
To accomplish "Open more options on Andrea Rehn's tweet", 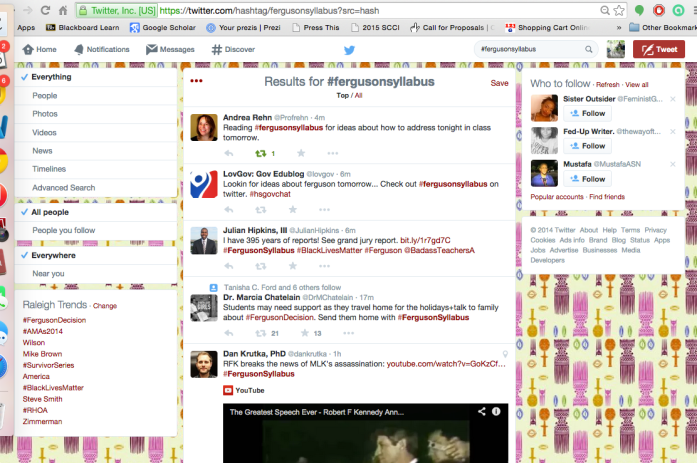I will [x=333, y=153].
